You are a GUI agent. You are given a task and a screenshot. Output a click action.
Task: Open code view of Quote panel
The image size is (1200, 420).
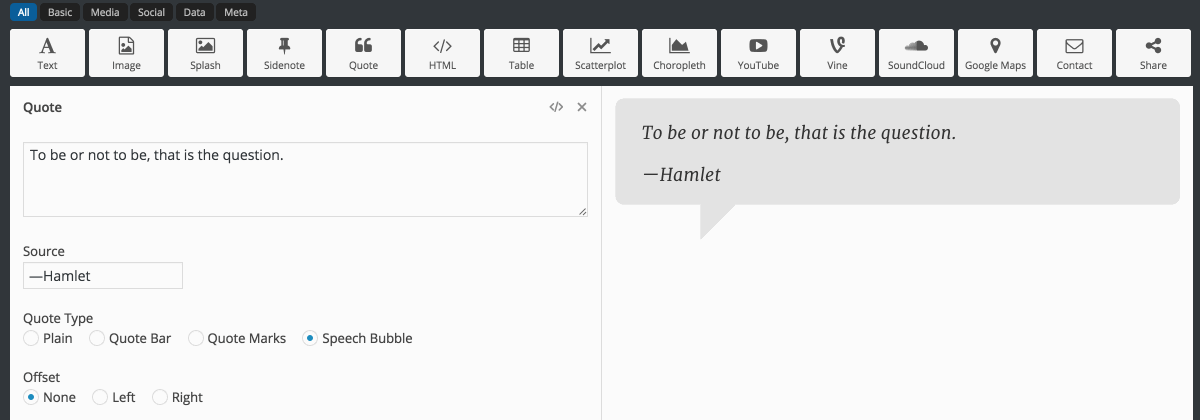(x=556, y=107)
